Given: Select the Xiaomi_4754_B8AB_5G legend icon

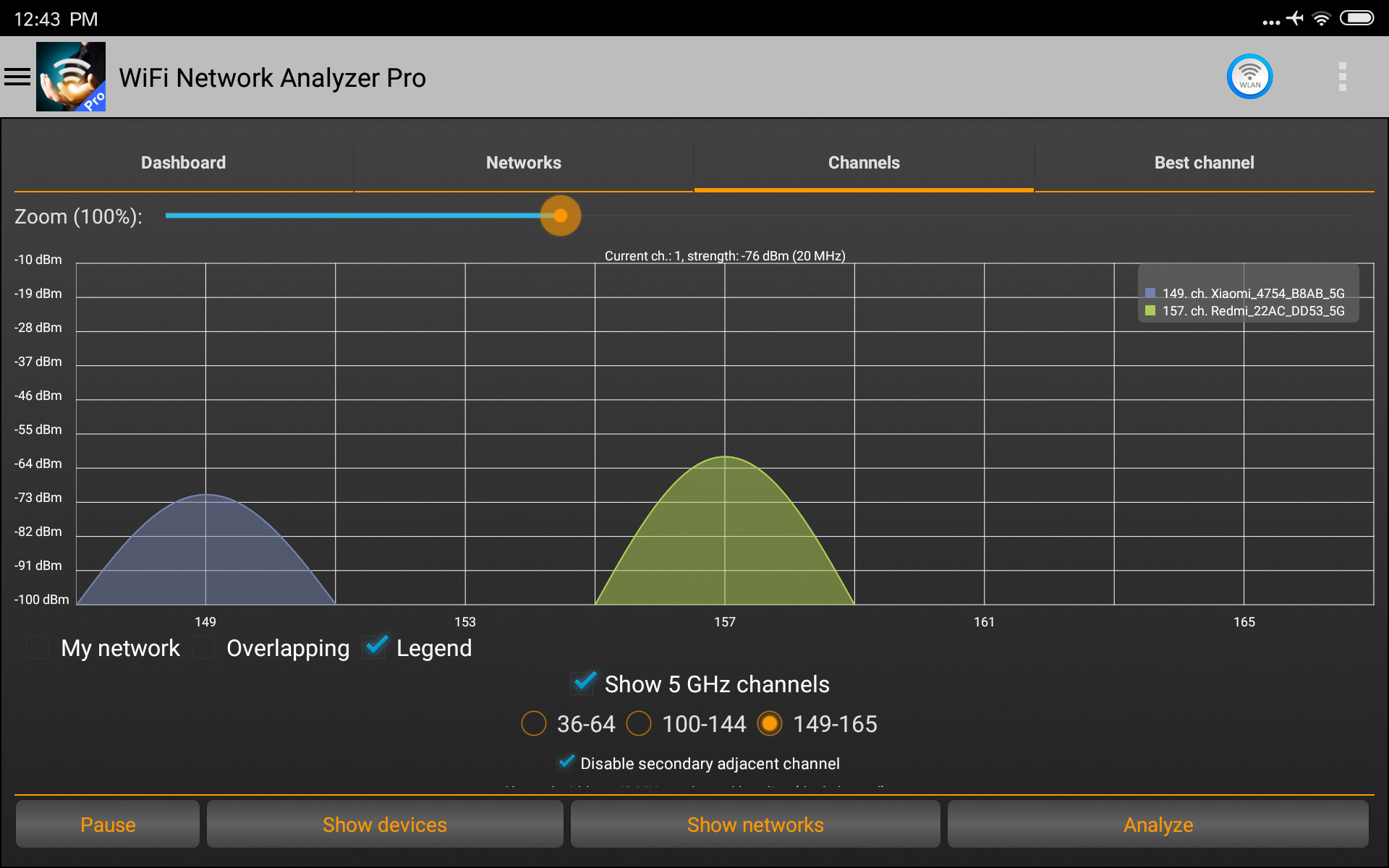Looking at the screenshot, I should (1148, 293).
